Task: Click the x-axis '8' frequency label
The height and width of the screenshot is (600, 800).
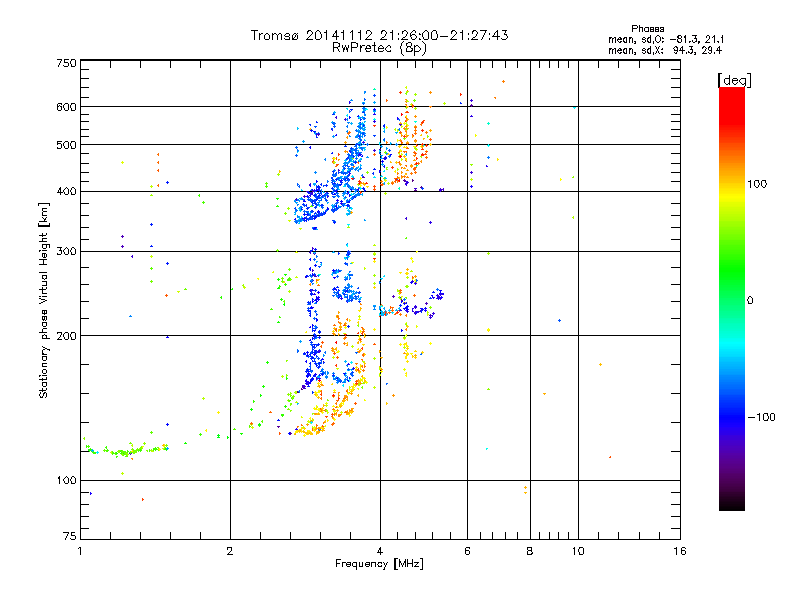Action: point(530,551)
